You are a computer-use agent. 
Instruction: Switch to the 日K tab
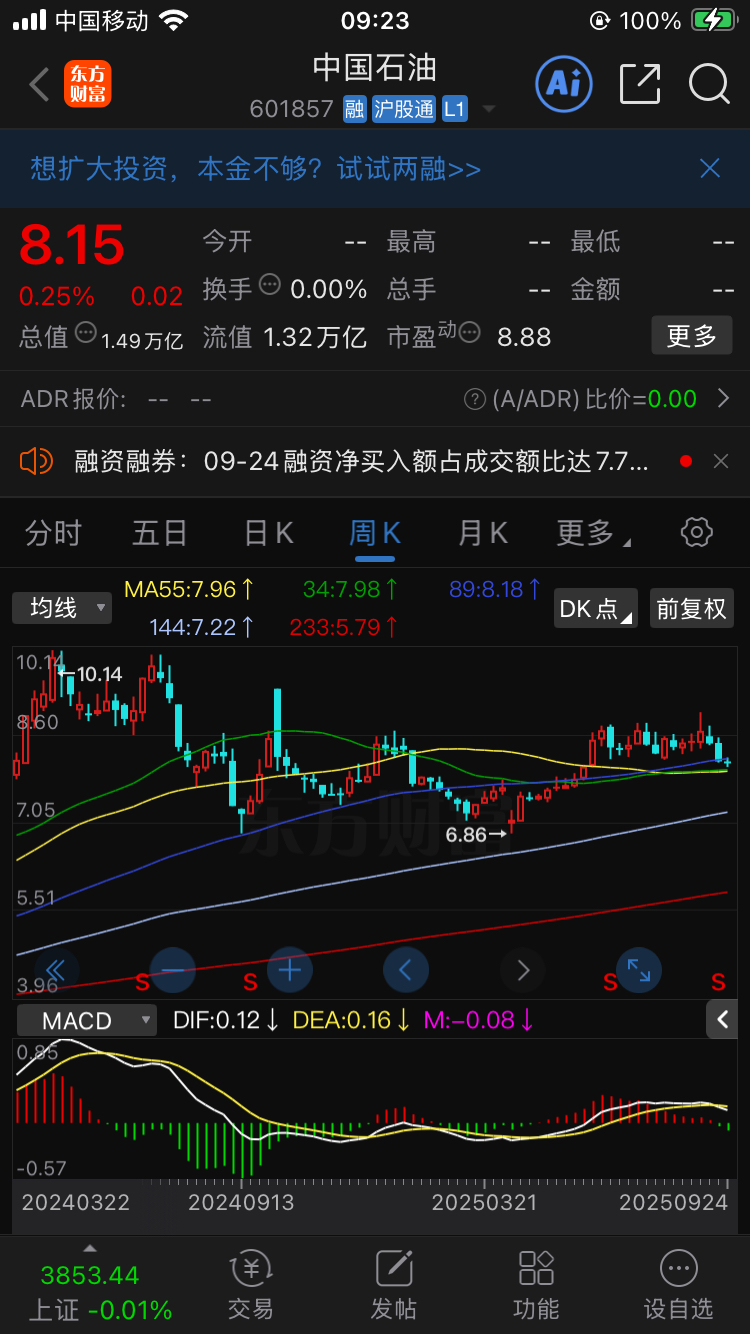click(269, 533)
